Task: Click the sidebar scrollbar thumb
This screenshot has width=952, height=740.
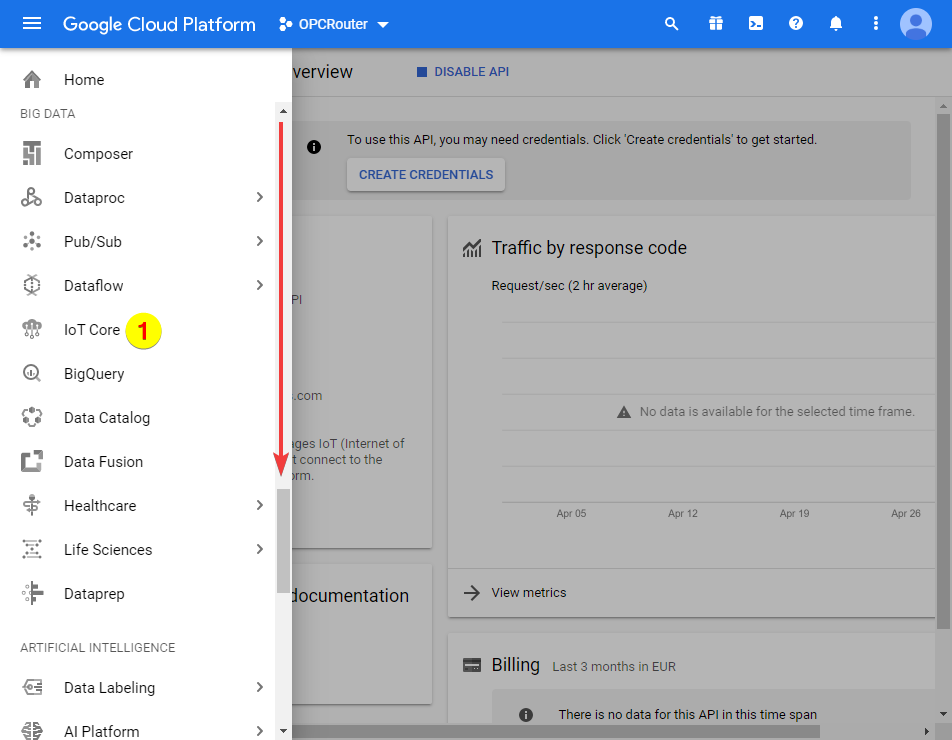Action: click(282, 540)
